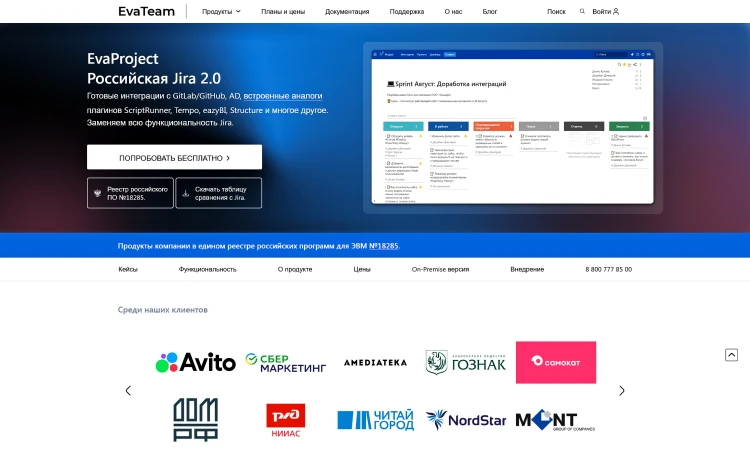Screen dimensions: 750x463
Task: Jump to the О продукте section
Action: coord(295,269)
